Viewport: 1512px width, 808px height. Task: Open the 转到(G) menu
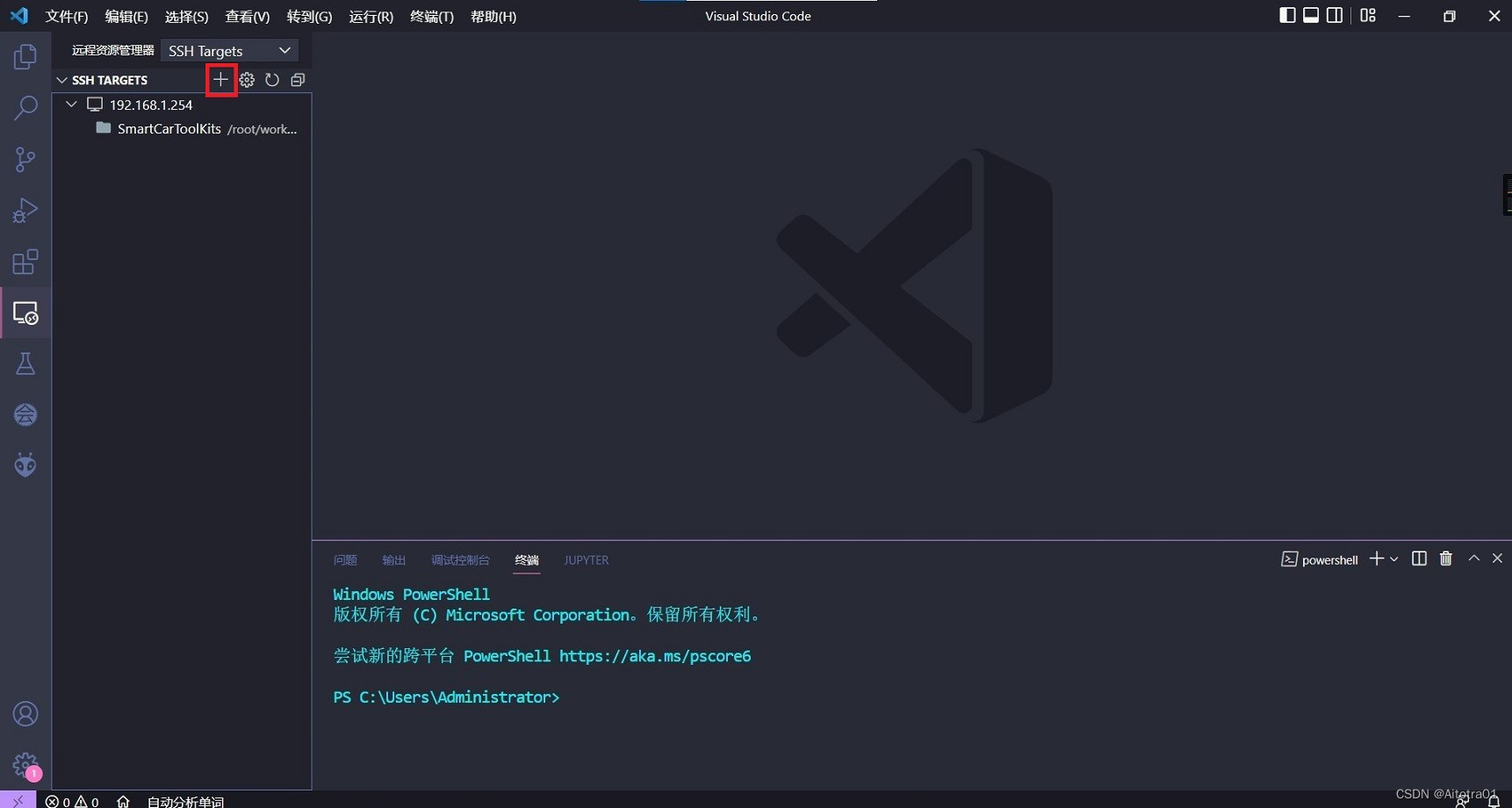pos(309,17)
